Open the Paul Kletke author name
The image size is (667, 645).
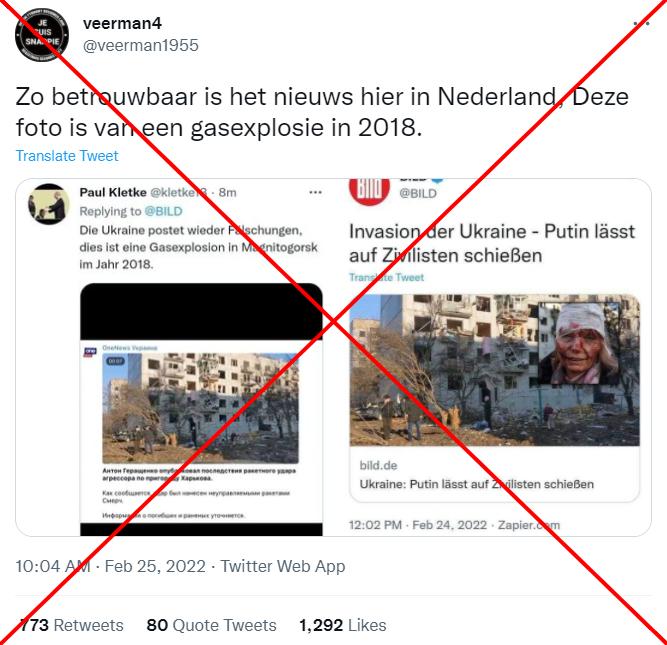(x=113, y=192)
